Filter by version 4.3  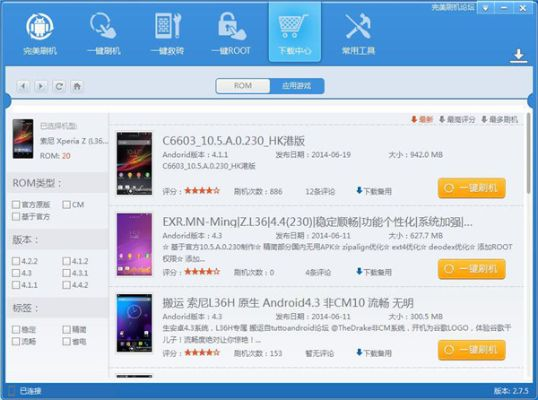(x=16, y=273)
